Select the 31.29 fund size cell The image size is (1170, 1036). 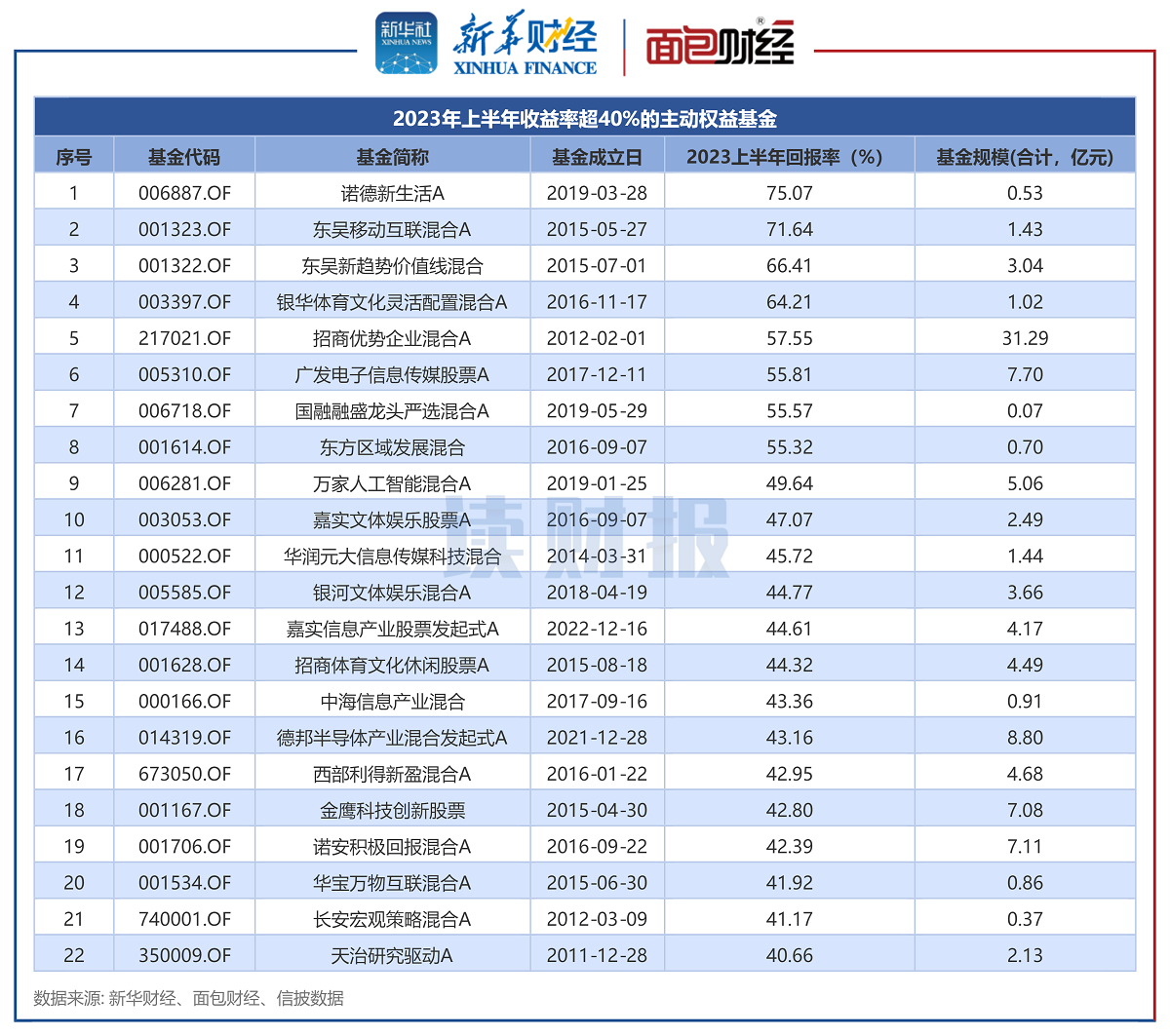coord(1025,338)
